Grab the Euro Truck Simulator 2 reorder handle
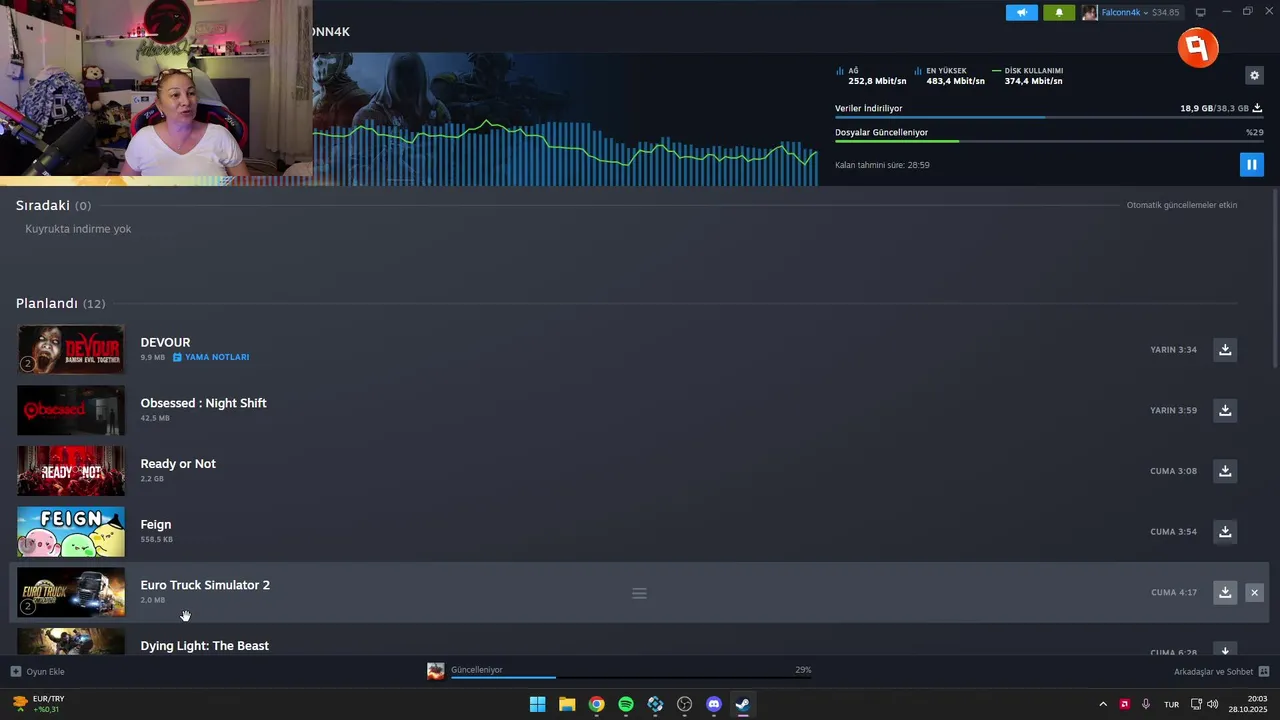The image size is (1280, 720). pos(639,593)
